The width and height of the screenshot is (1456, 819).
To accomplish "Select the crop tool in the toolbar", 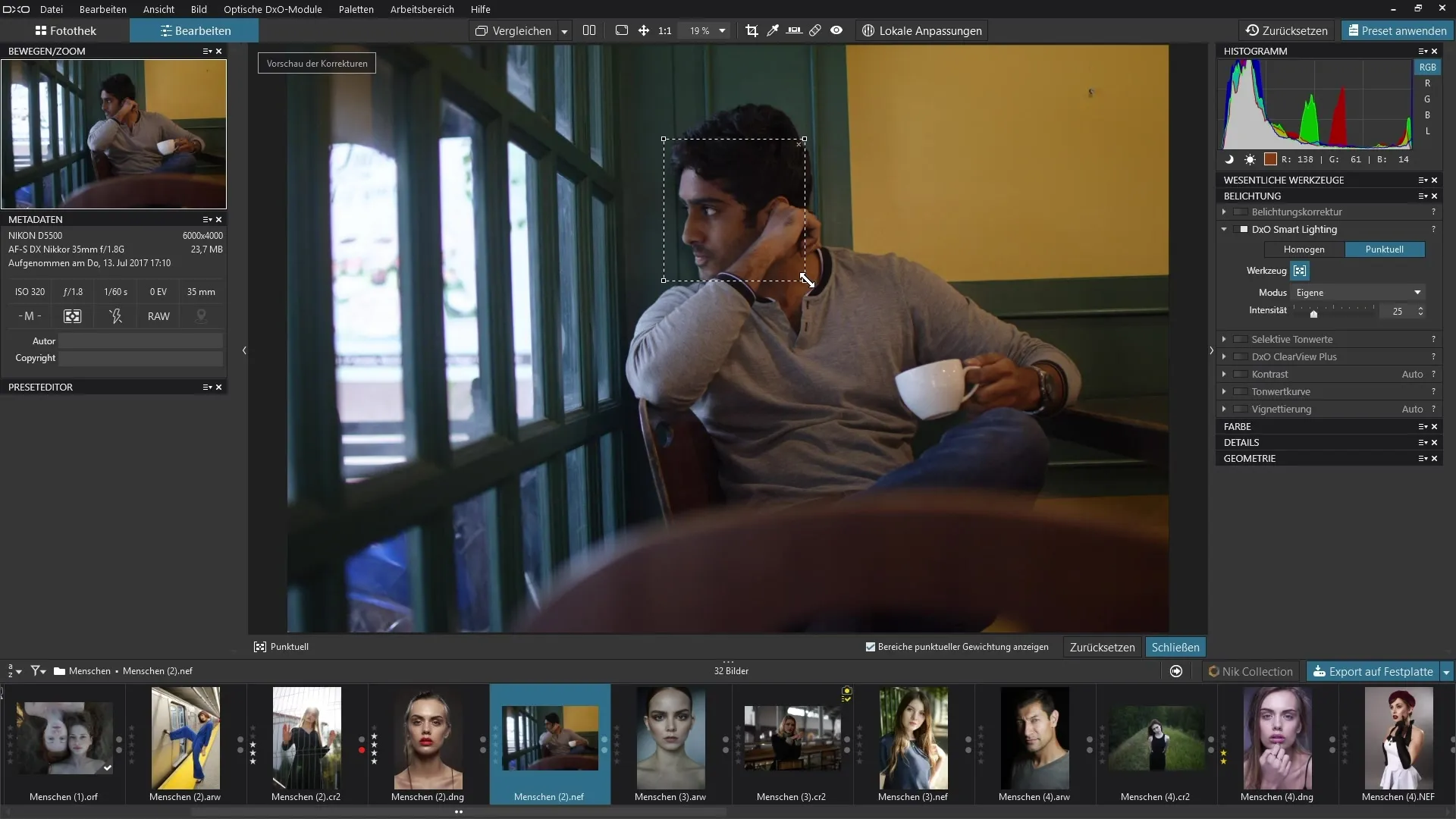I will pos(752,31).
